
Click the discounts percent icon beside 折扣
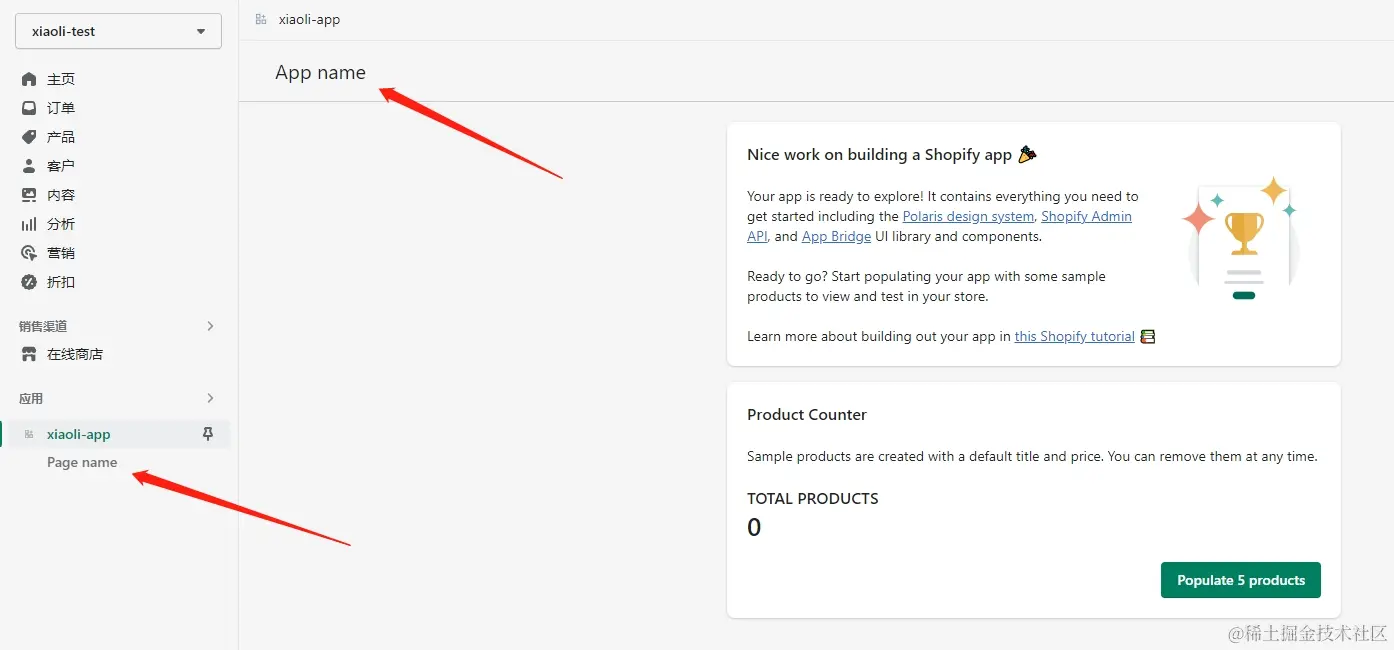click(x=29, y=282)
